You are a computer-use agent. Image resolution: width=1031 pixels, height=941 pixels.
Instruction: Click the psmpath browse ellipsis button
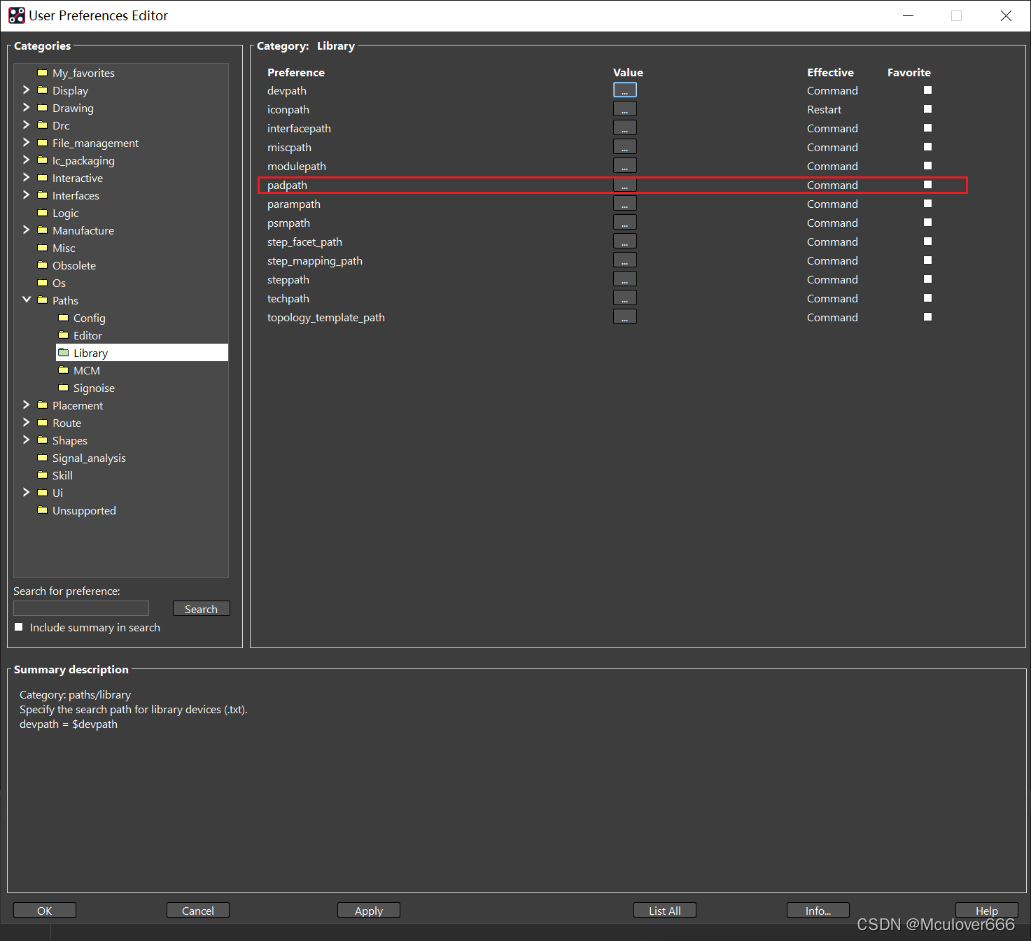(x=624, y=223)
